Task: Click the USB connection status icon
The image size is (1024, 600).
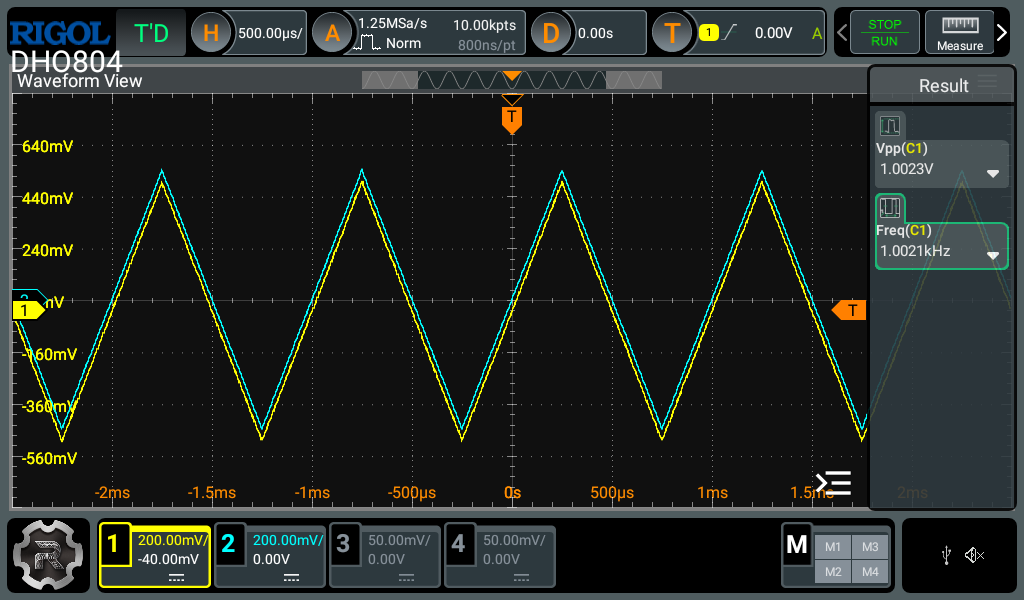Action: point(946,555)
